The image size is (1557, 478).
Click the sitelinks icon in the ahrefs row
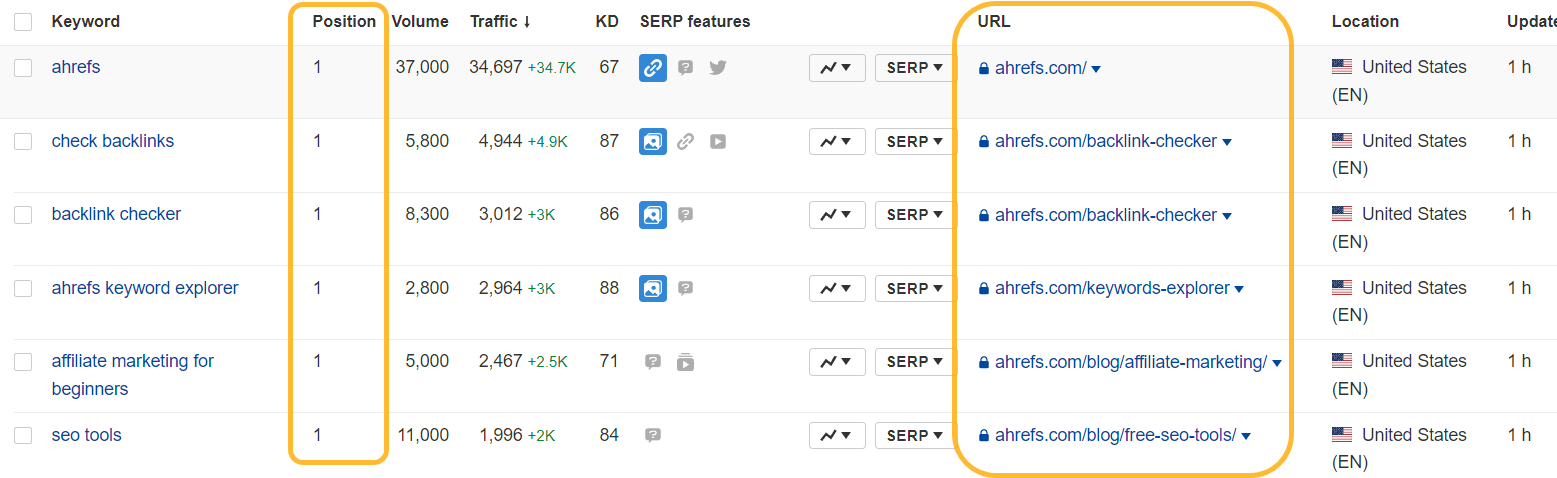coord(652,68)
